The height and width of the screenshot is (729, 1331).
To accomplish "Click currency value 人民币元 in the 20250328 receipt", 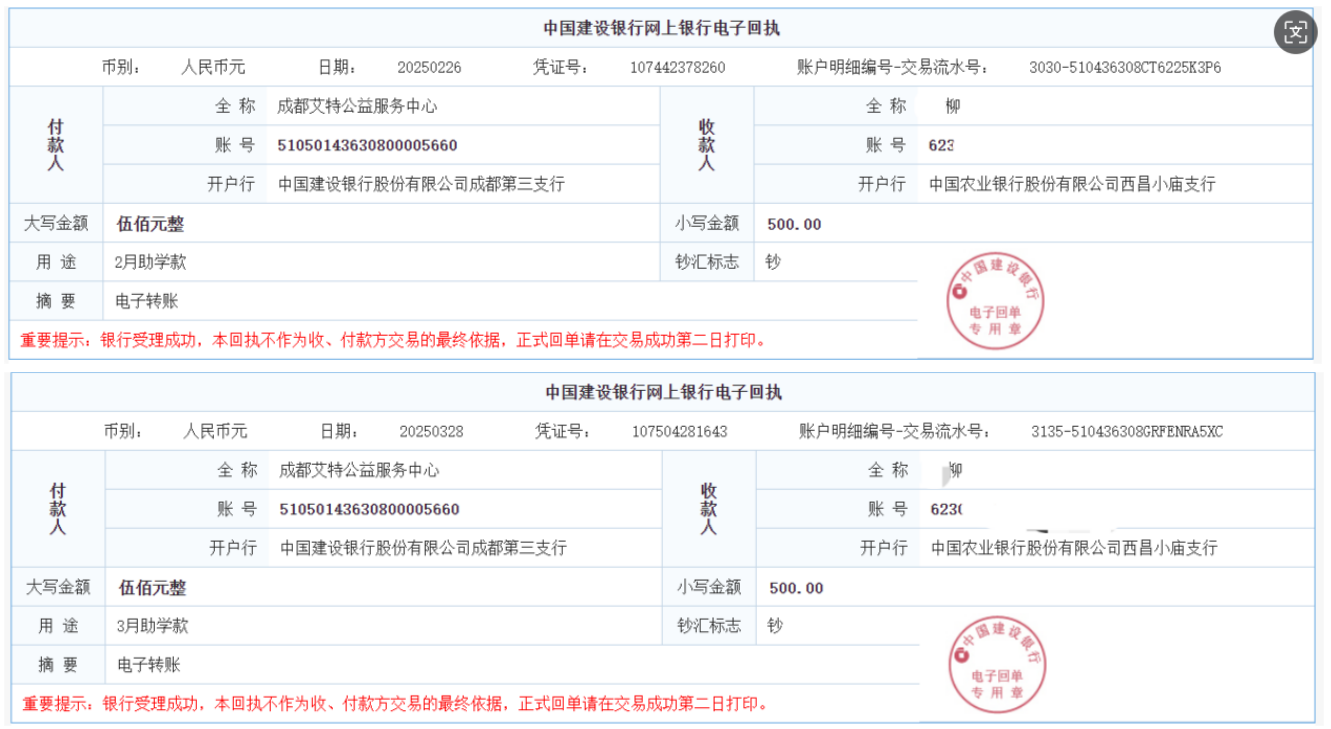I will click(x=215, y=432).
